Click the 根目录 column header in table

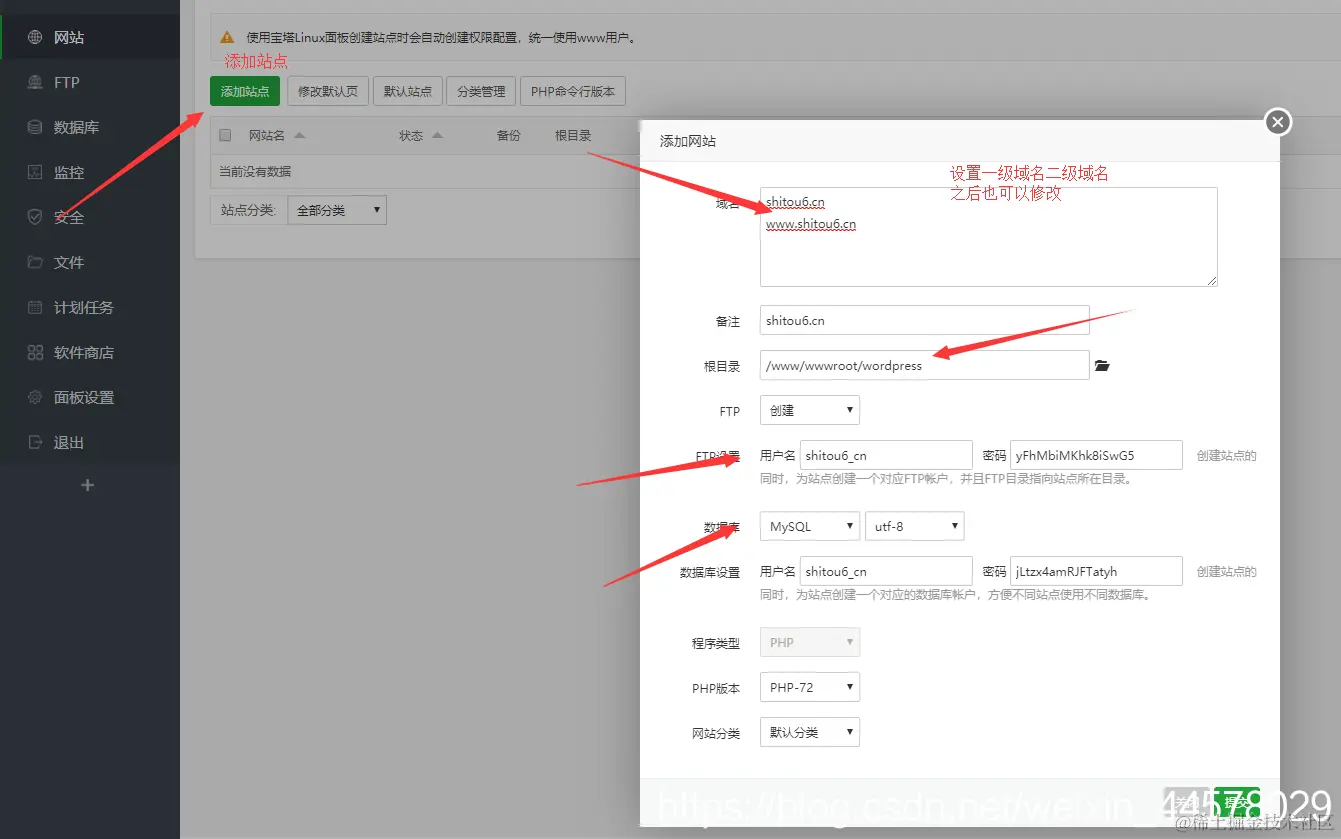[x=573, y=135]
